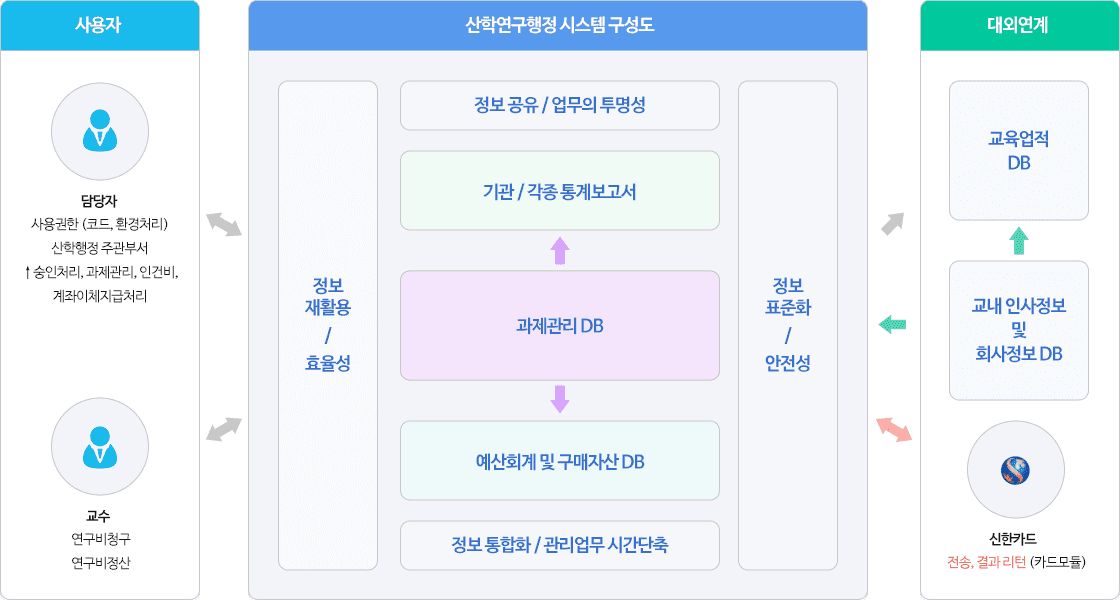
Task: Click the 신한카드 logo icon
Action: [1017, 469]
